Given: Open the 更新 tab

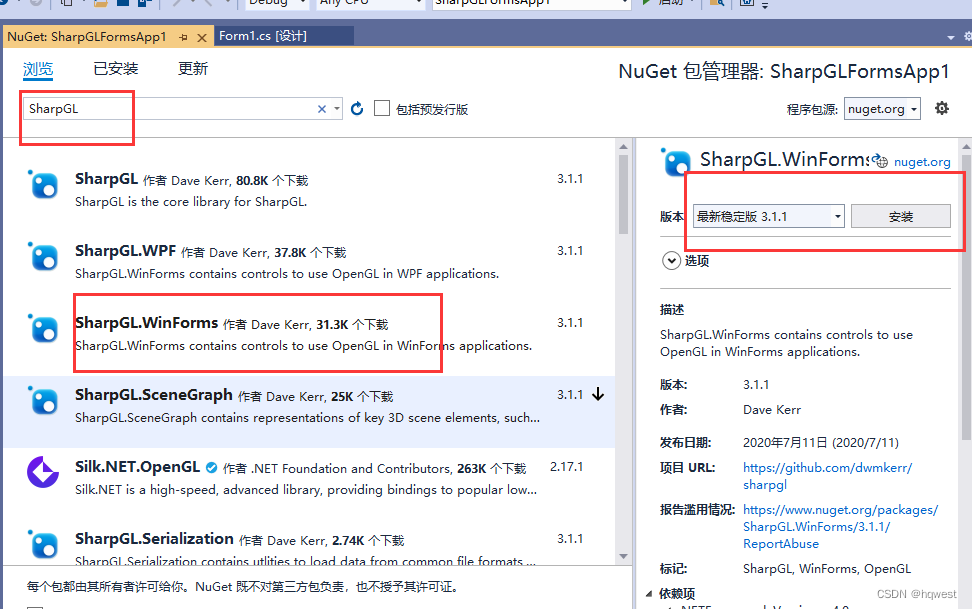Looking at the screenshot, I should 193,69.
